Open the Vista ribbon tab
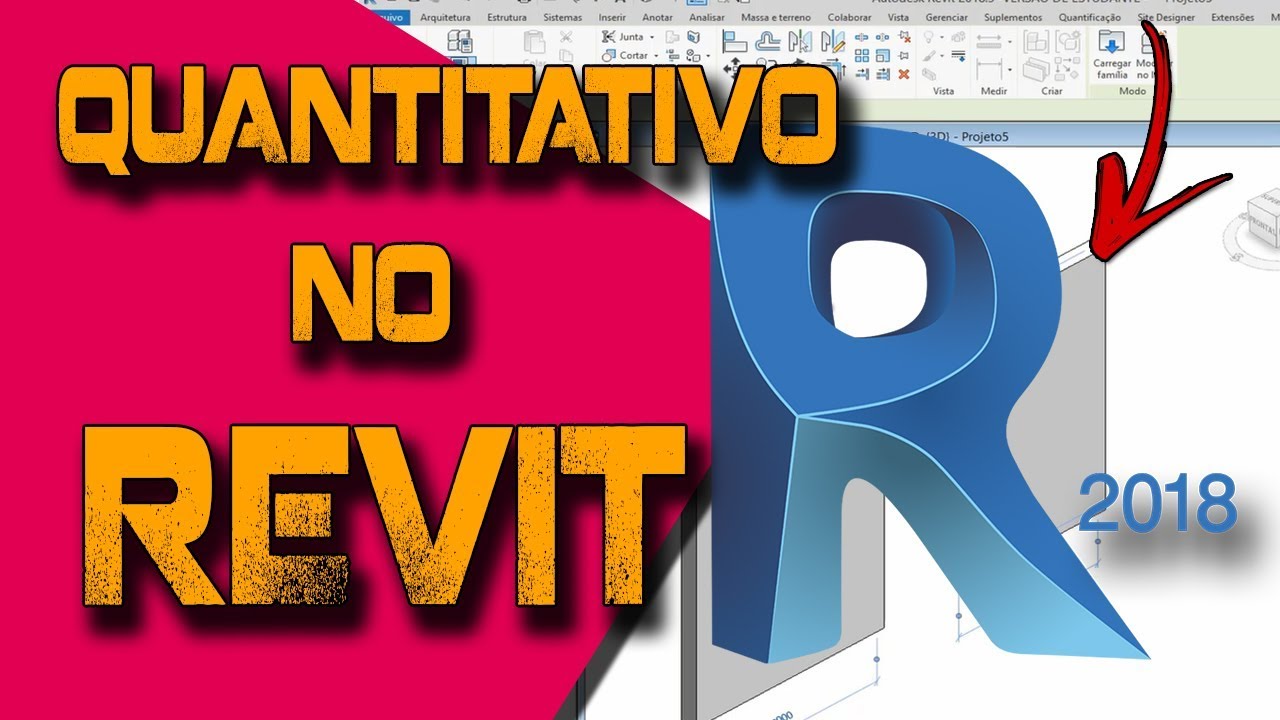Image resolution: width=1280 pixels, height=720 pixels. point(899,17)
